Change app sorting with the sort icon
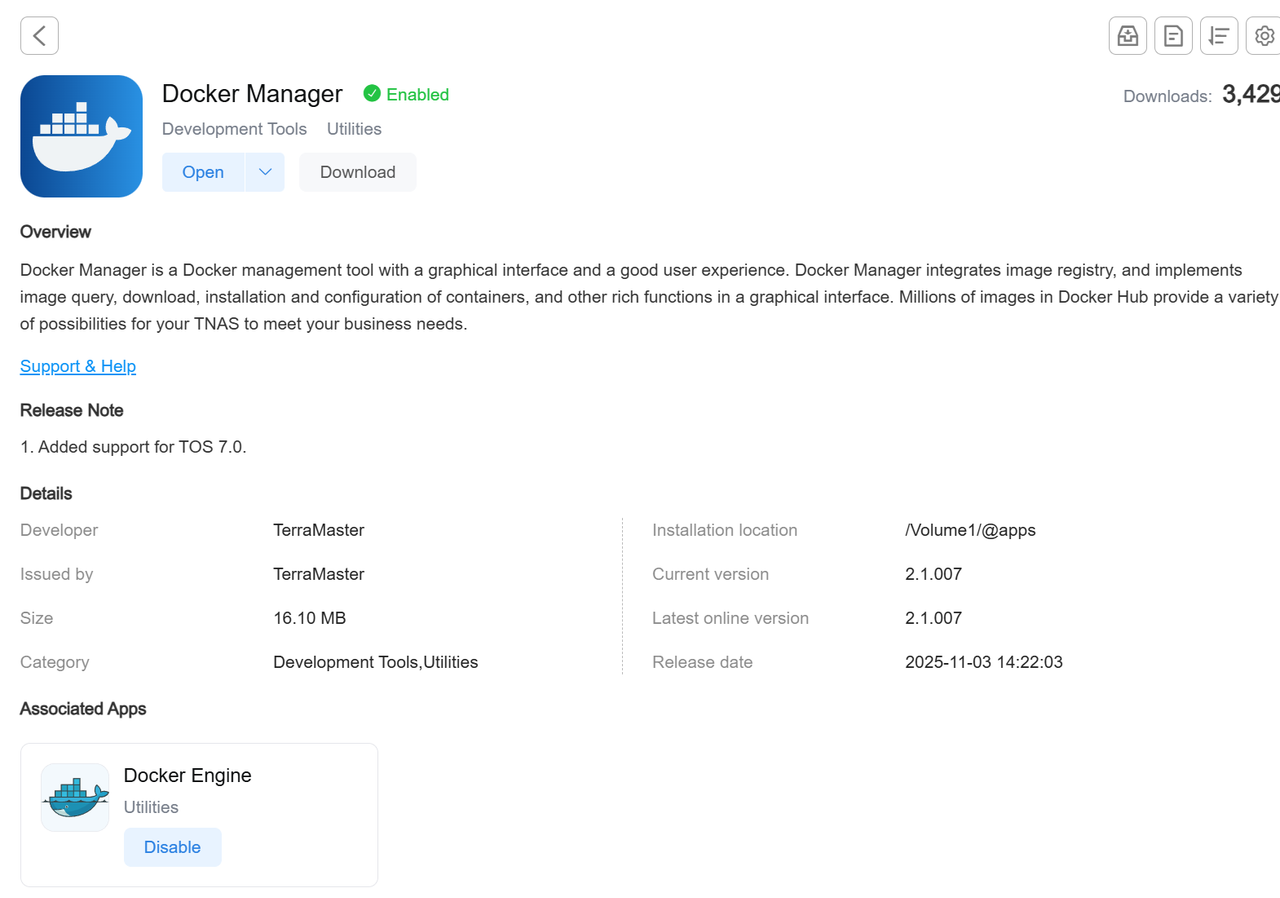The width and height of the screenshot is (1280, 898). click(x=1219, y=35)
